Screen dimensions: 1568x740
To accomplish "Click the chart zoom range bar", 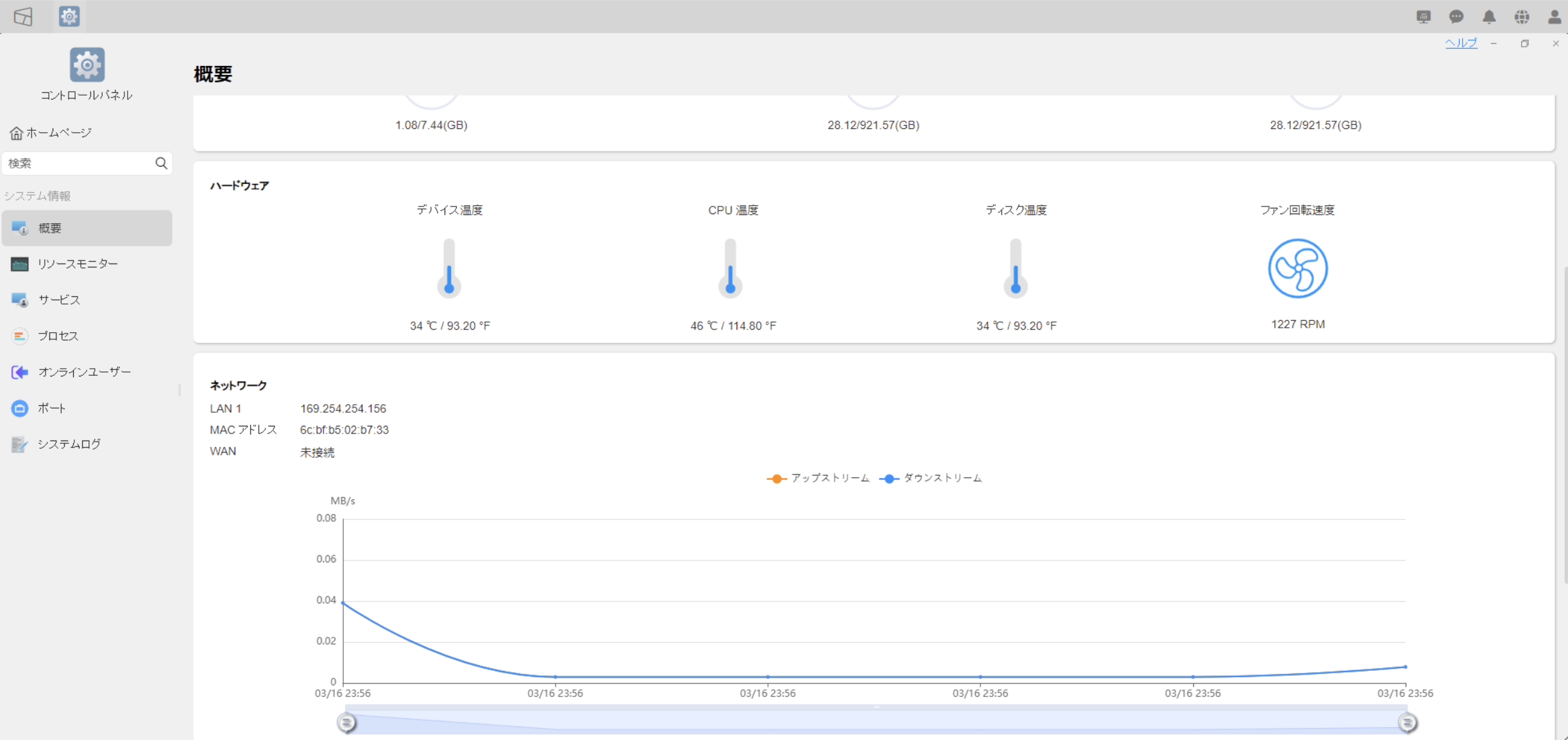I will coord(876,720).
